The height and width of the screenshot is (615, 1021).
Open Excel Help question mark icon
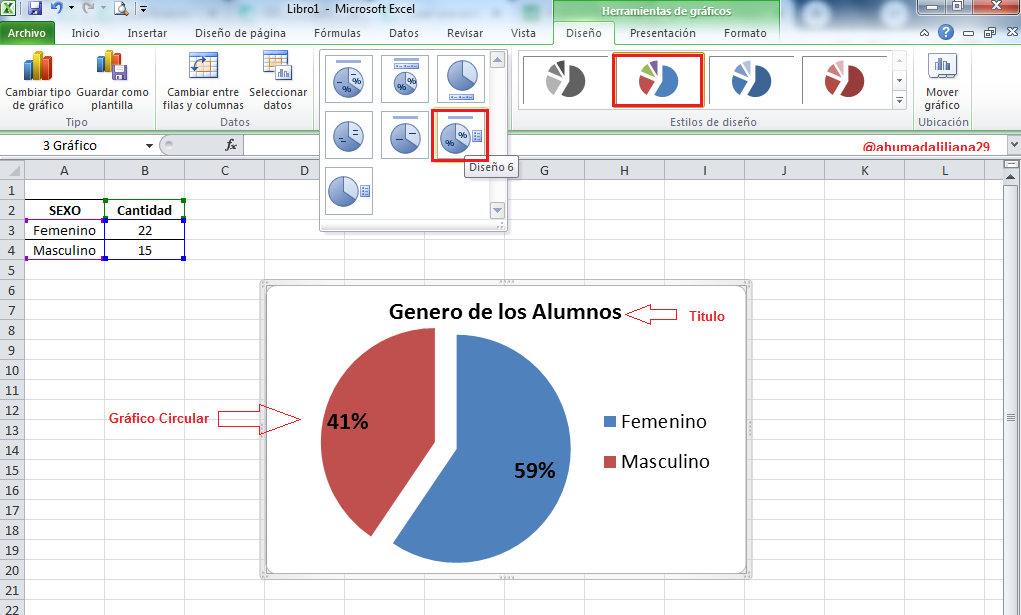[x=945, y=32]
